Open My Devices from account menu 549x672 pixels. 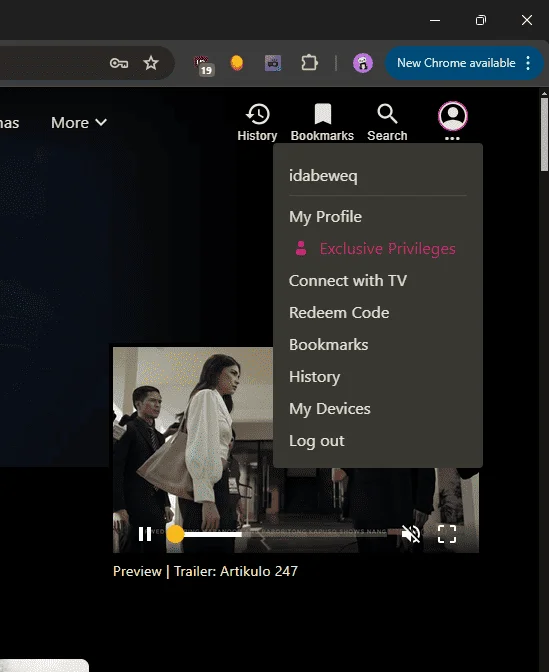pyautogui.click(x=330, y=409)
